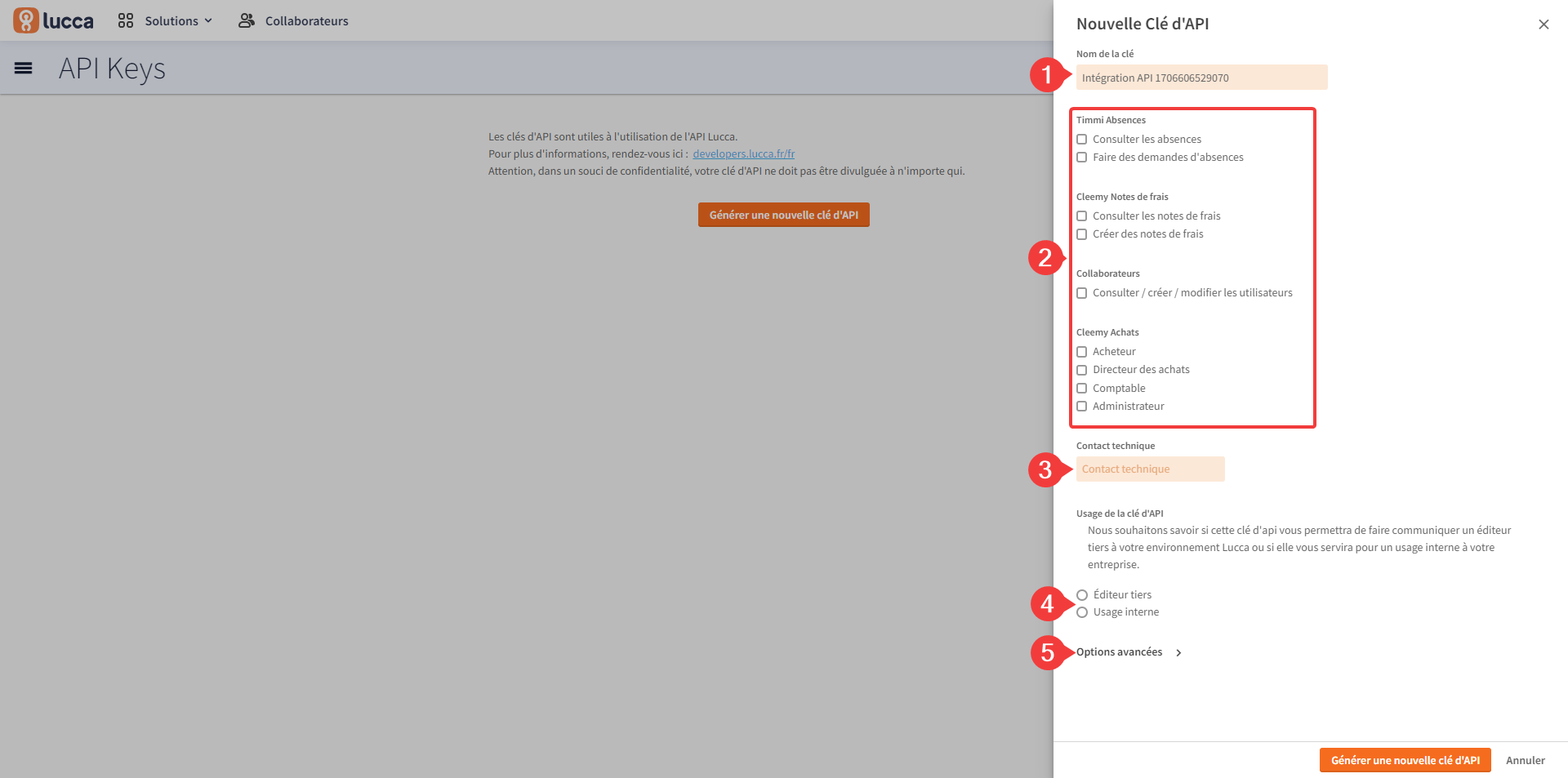Image resolution: width=1568 pixels, height=778 pixels.
Task: Click Annuler to cancel
Action: pos(1526,760)
